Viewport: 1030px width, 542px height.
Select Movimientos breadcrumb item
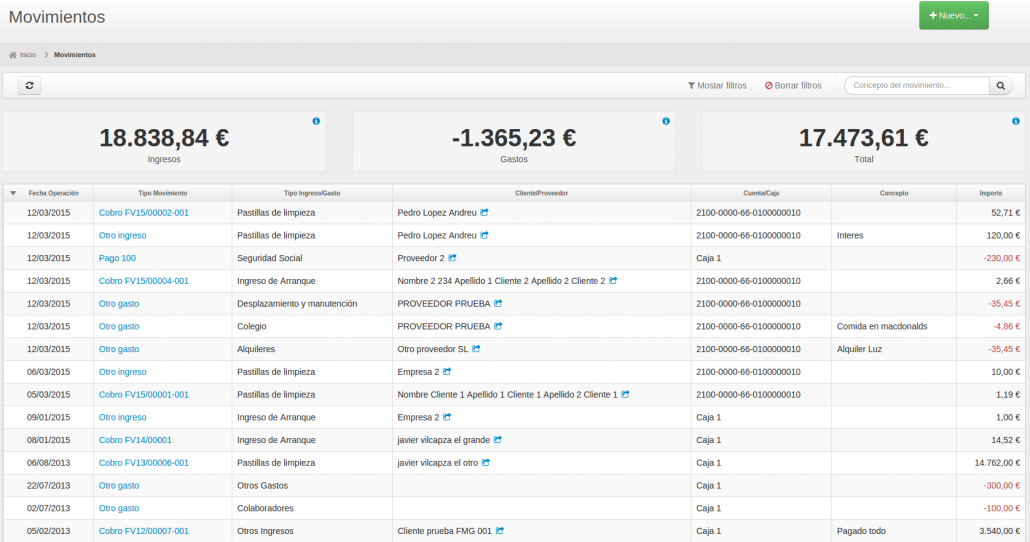(75, 55)
